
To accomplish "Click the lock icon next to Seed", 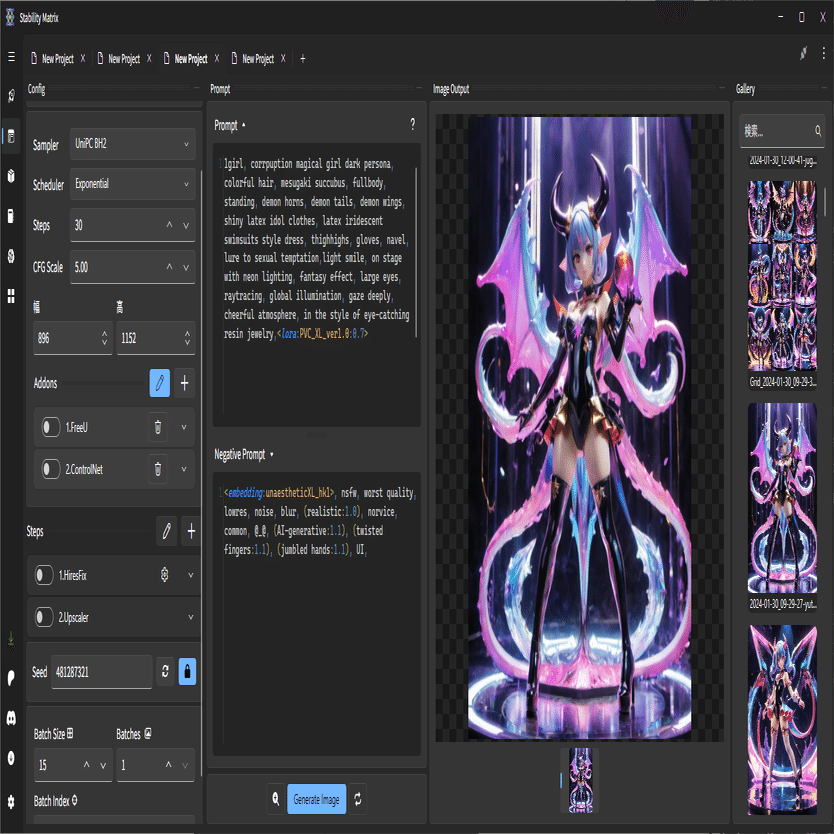I will tap(187, 671).
